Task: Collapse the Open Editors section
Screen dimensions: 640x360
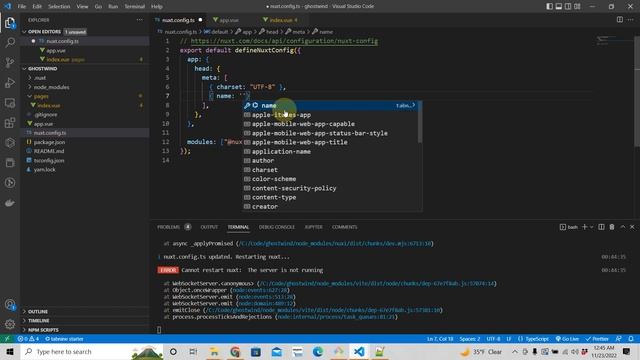Action: click(x=44, y=31)
